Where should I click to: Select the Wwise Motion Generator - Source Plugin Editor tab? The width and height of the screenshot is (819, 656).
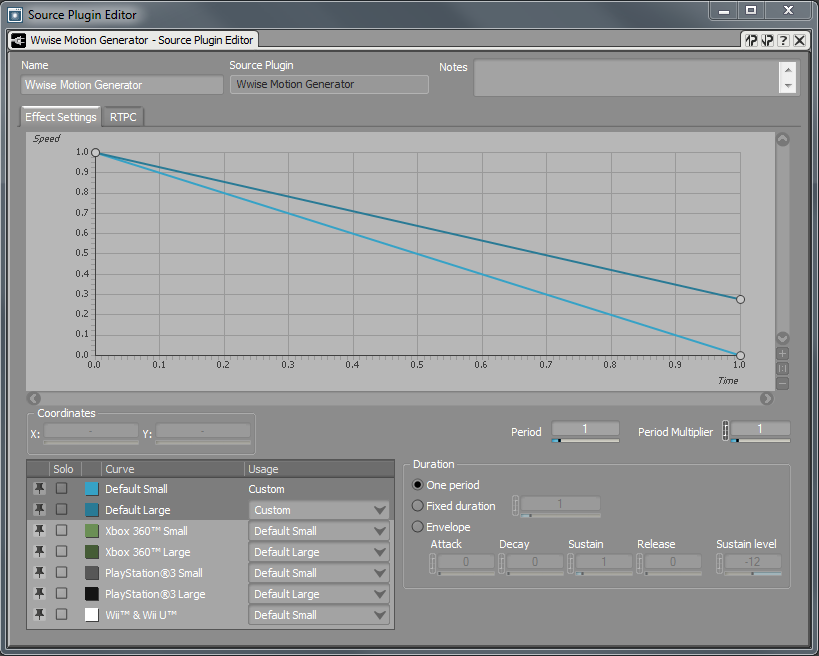click(x=133, y=40)
